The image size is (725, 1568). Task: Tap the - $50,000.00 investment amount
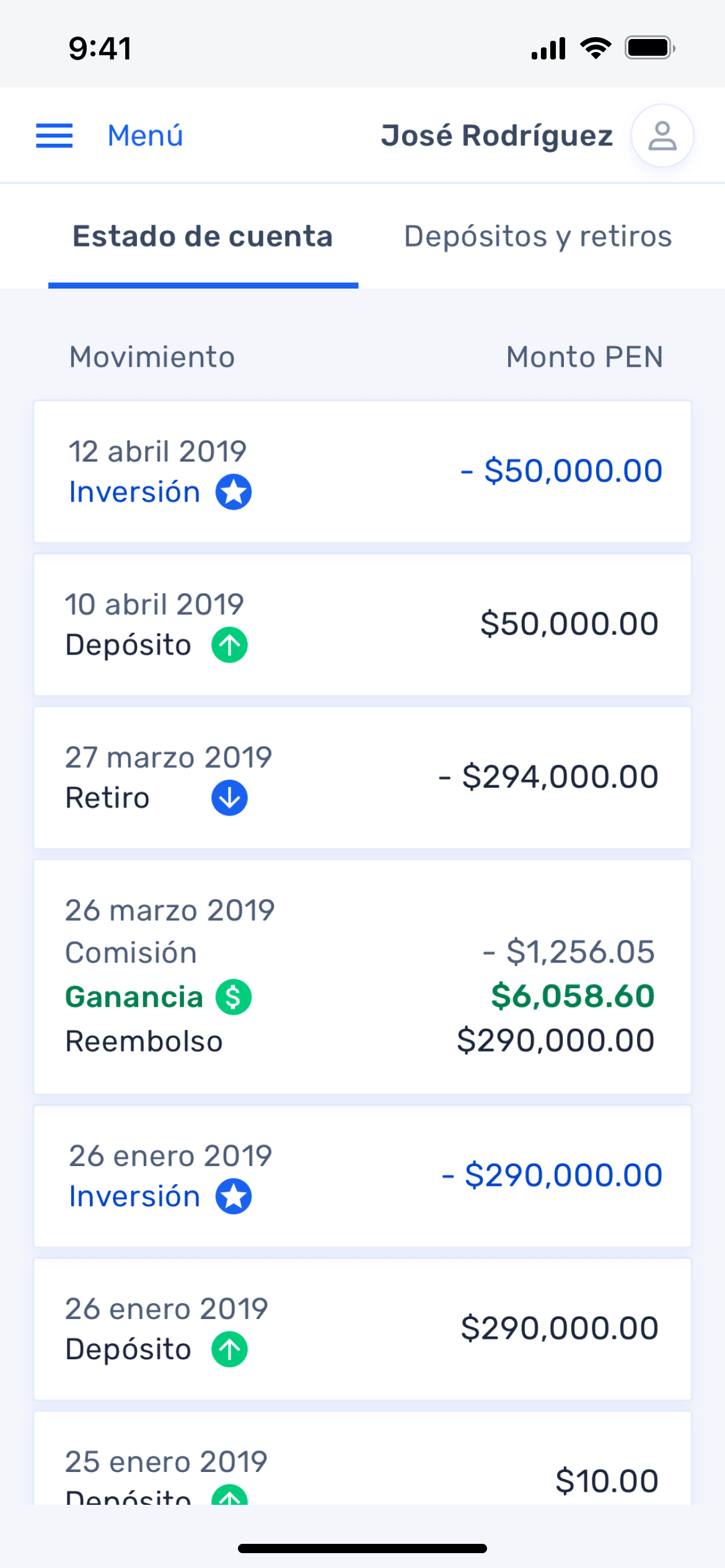[561, 471]
